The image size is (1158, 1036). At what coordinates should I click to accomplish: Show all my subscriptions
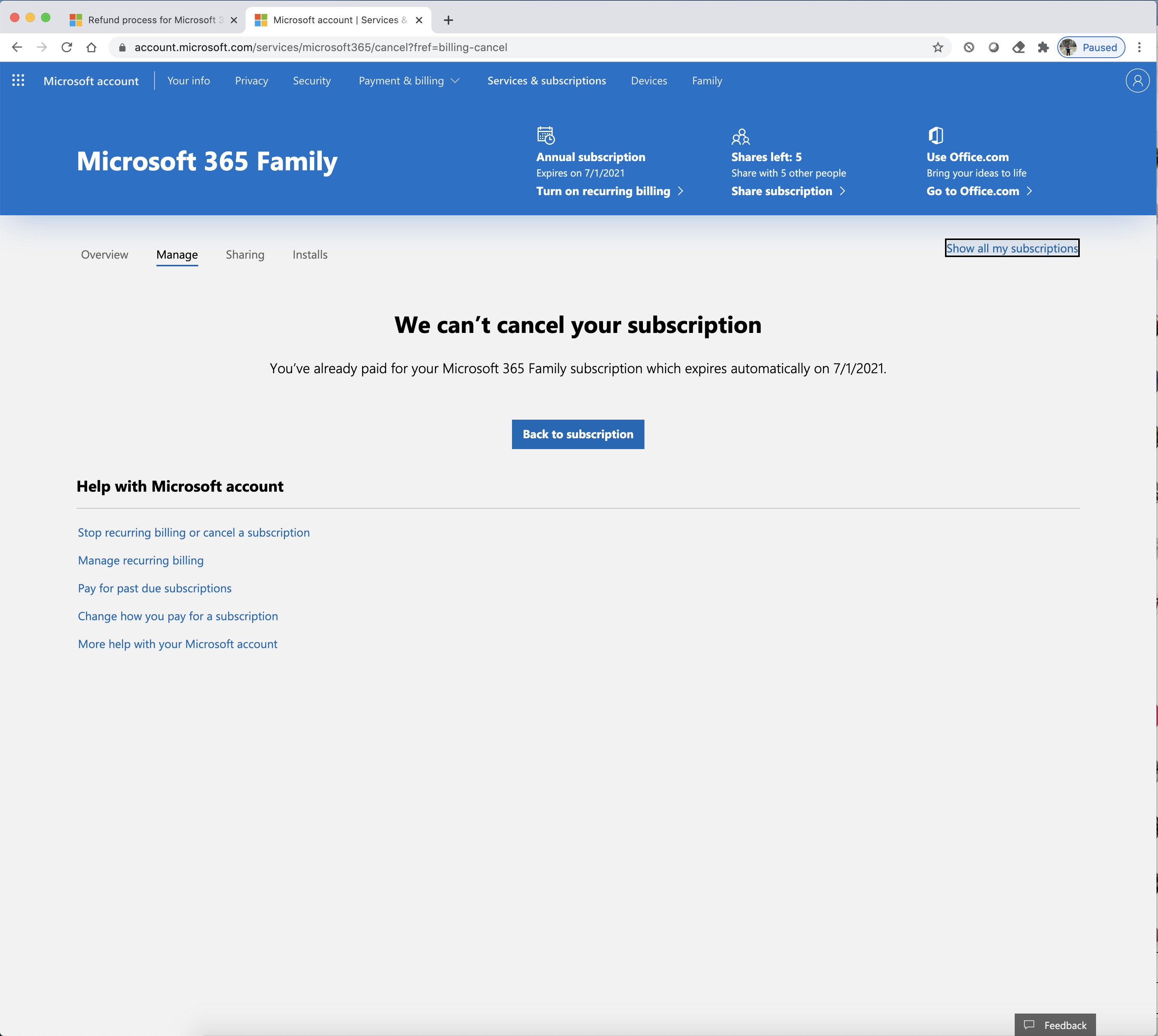1012,248
